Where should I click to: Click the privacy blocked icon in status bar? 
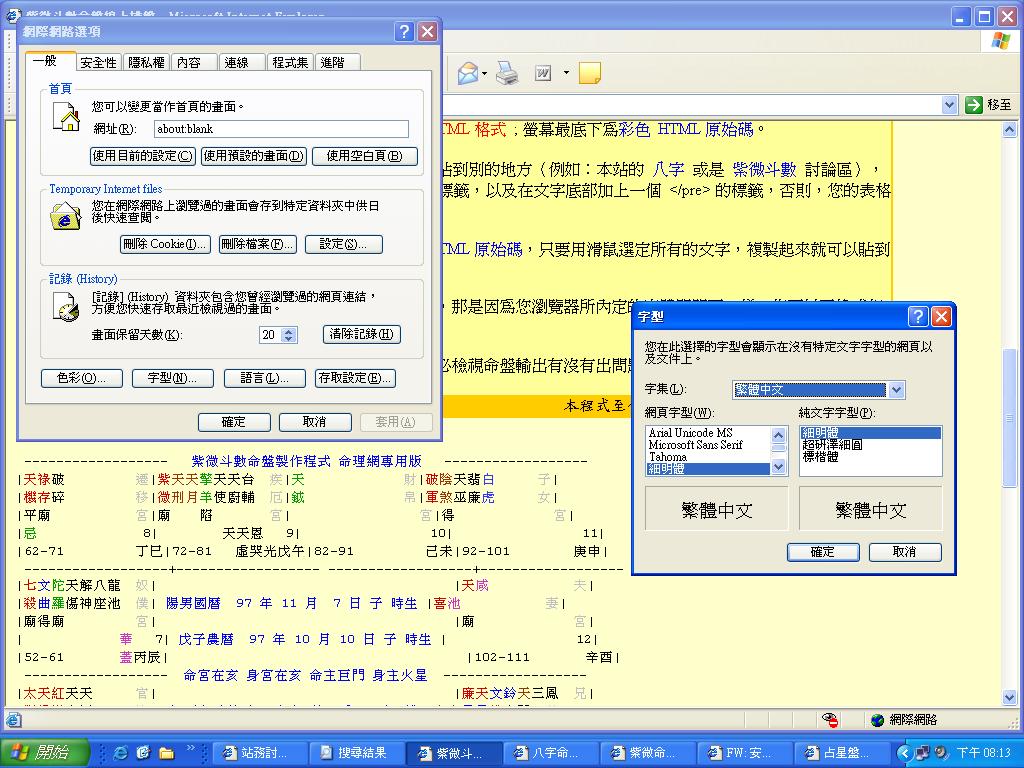830,720
